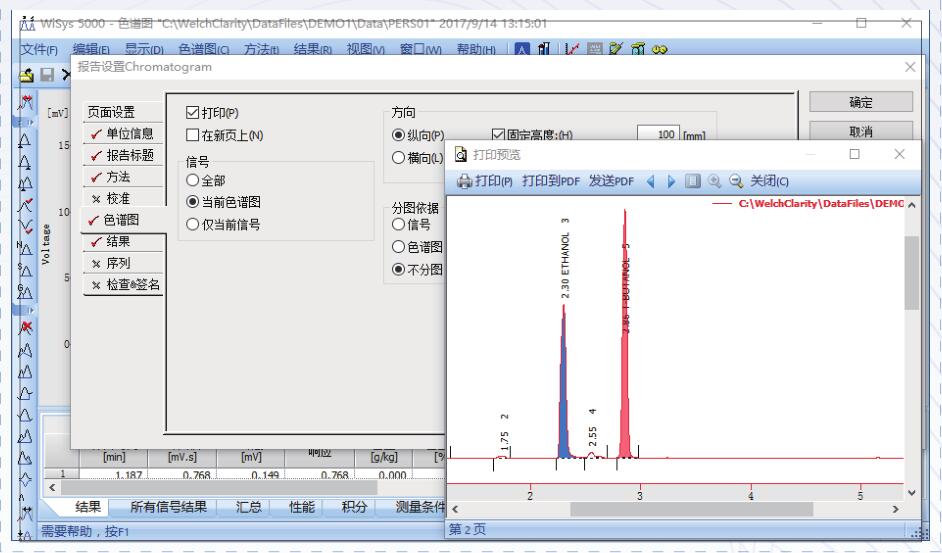Switch to the 性能 tab

pos(302,507)
